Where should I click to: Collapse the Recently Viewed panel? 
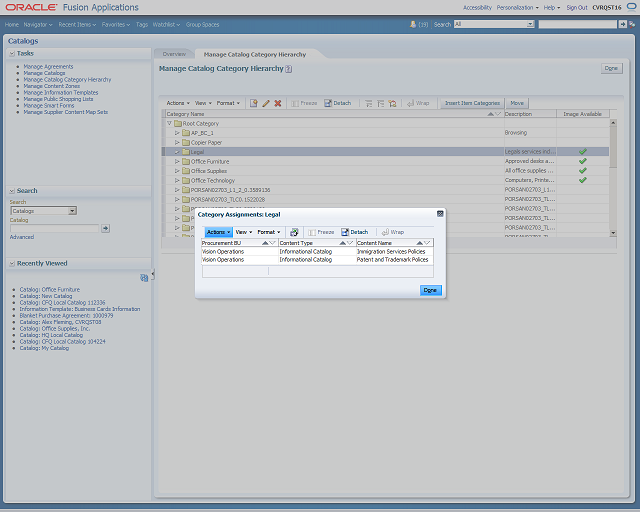[x=12, y=263]
